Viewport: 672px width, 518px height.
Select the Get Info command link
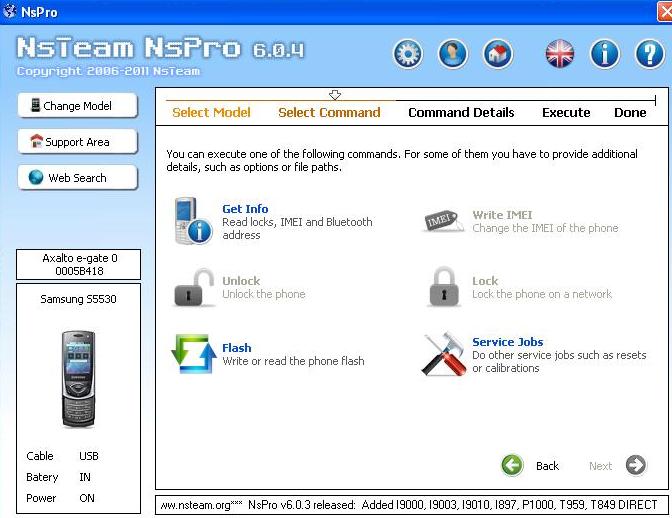coord(245,209)
